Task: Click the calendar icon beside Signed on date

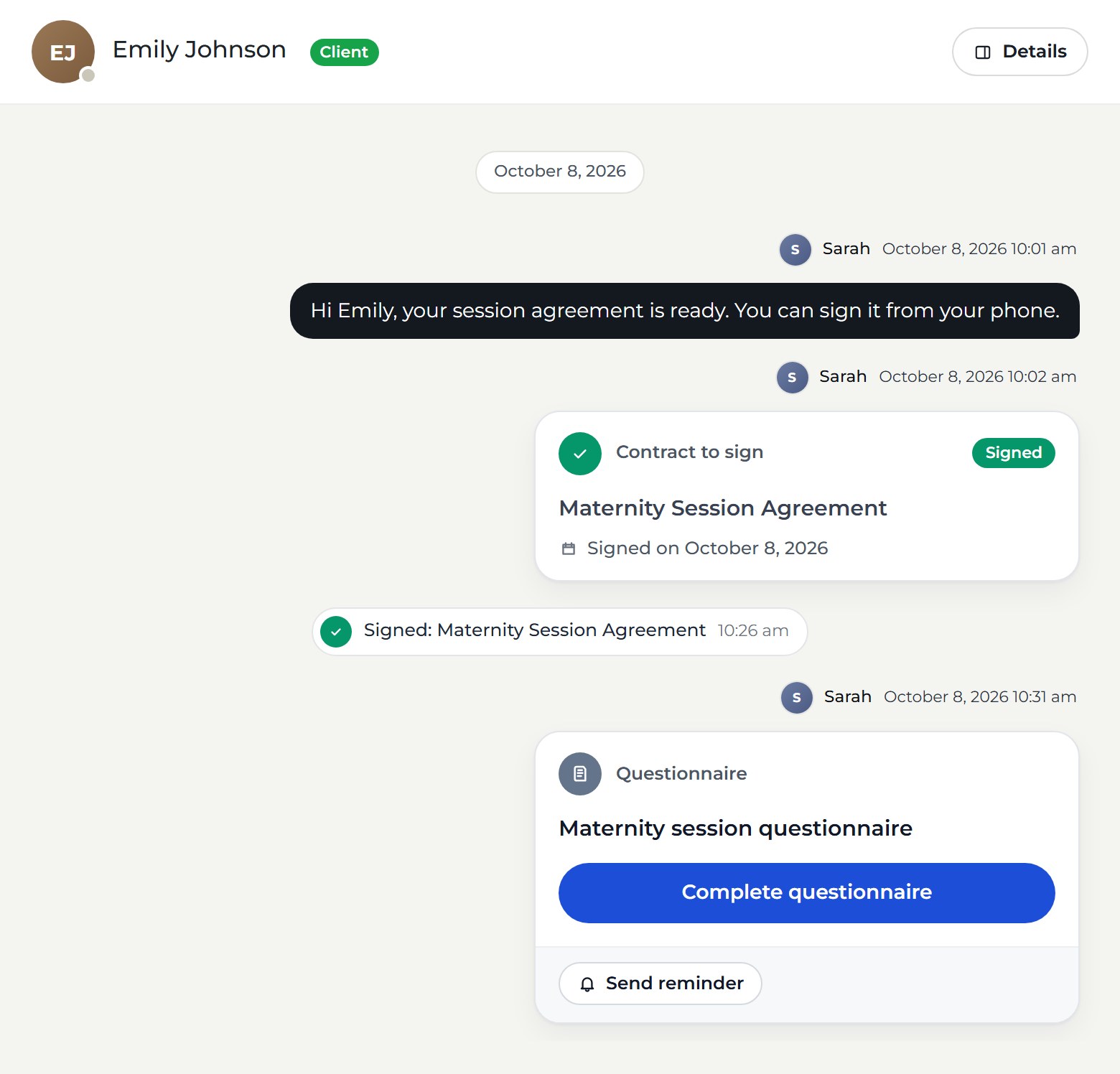Action: [569, 549]
